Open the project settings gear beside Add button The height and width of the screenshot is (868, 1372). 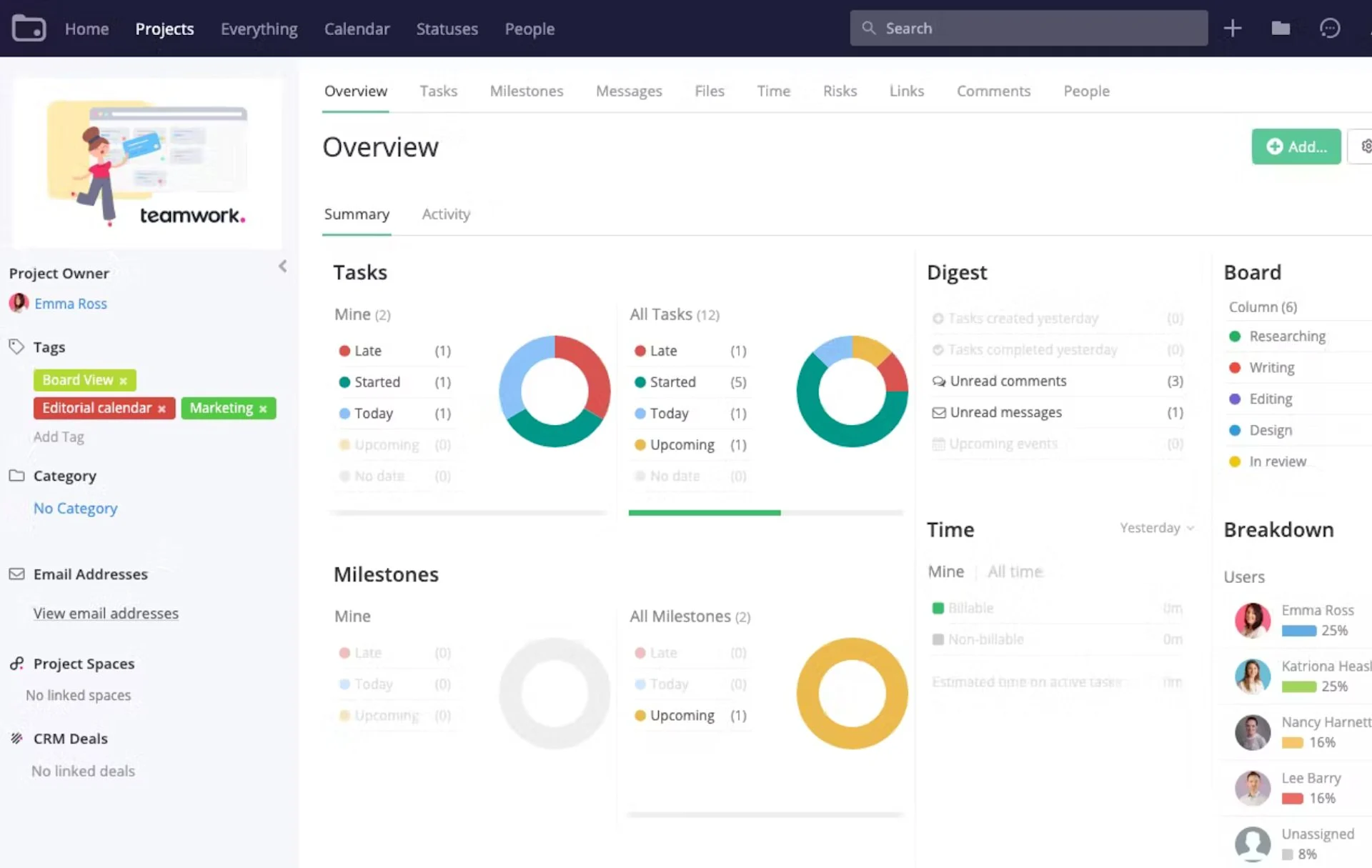point(1366,146)
